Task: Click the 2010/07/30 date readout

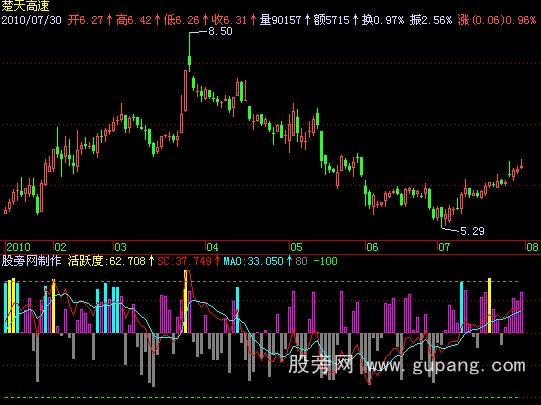Action: pos(31,20)
